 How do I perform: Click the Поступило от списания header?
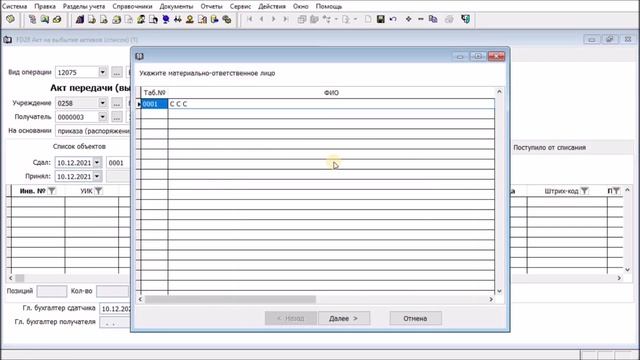click(x=549, y=148)
